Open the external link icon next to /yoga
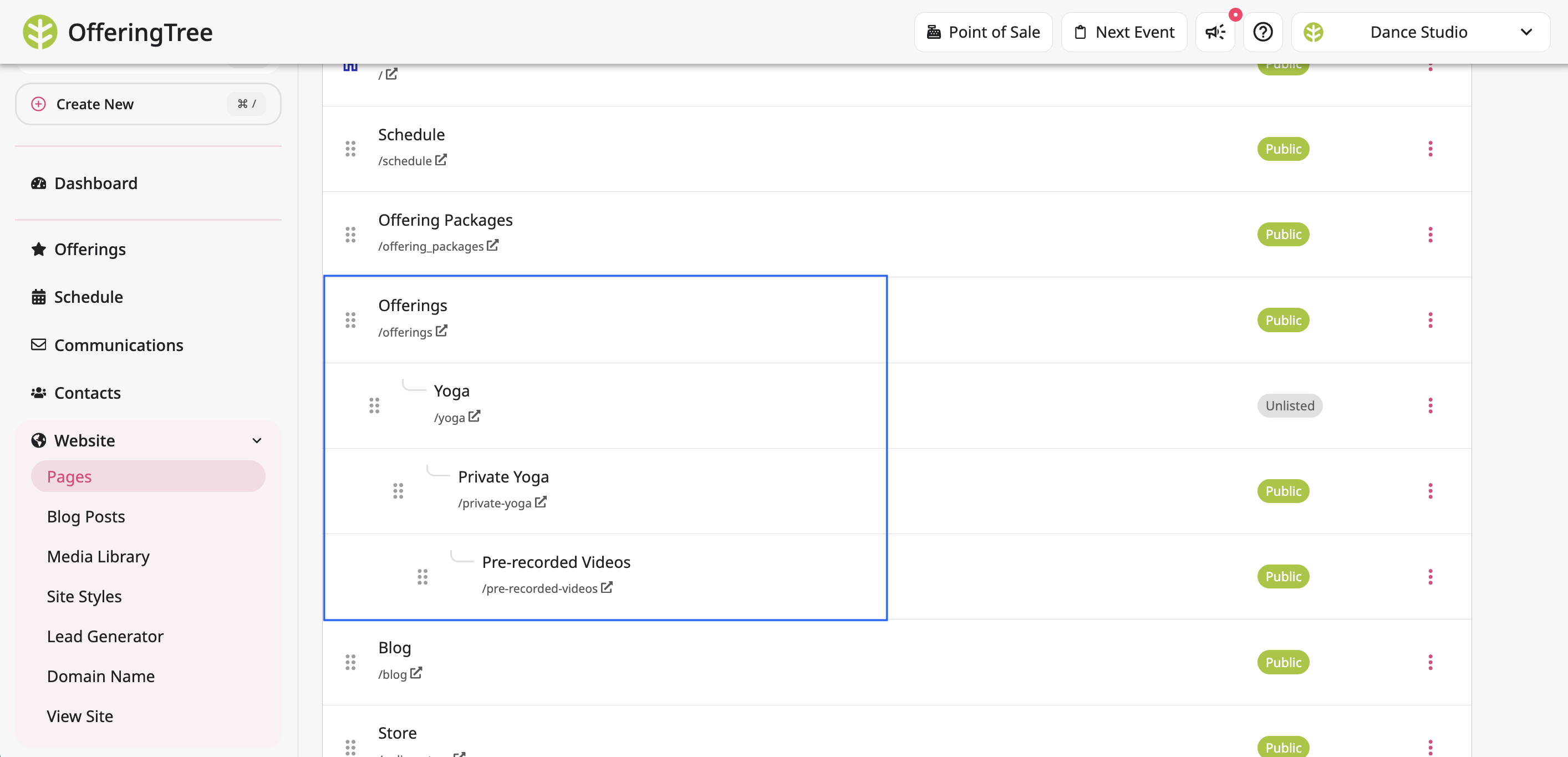 click(475, 416)
